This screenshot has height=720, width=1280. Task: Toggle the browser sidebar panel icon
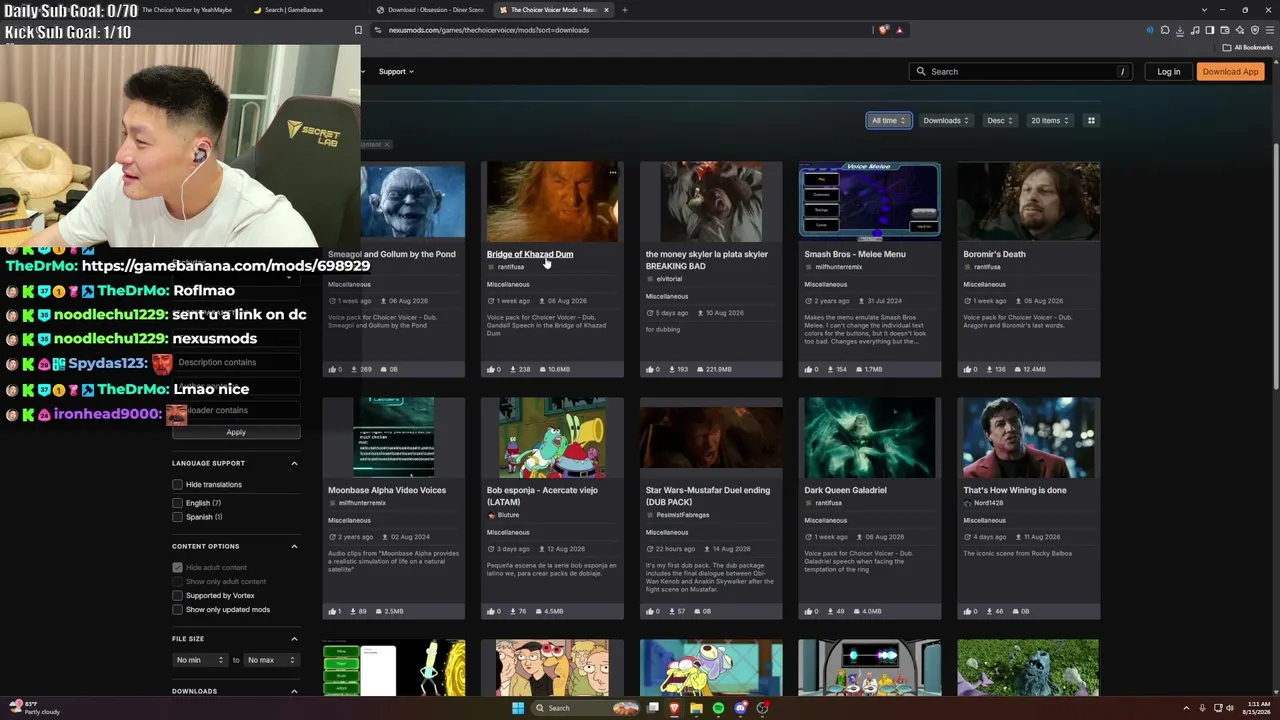point(1210,30)
